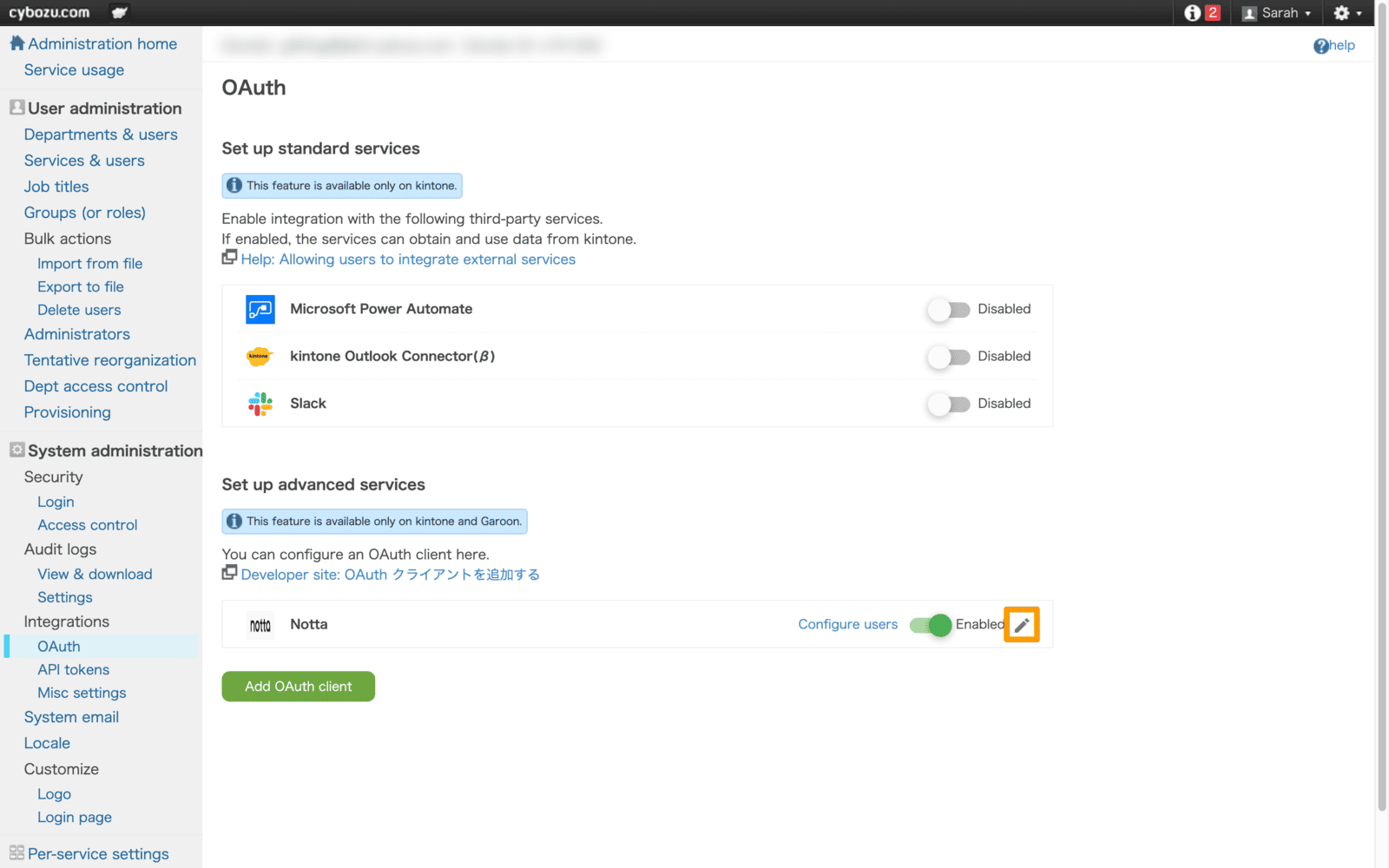Click the Add OAuth client button
The height and width of the screenshot is (868, 1389).
coord(299,687)
